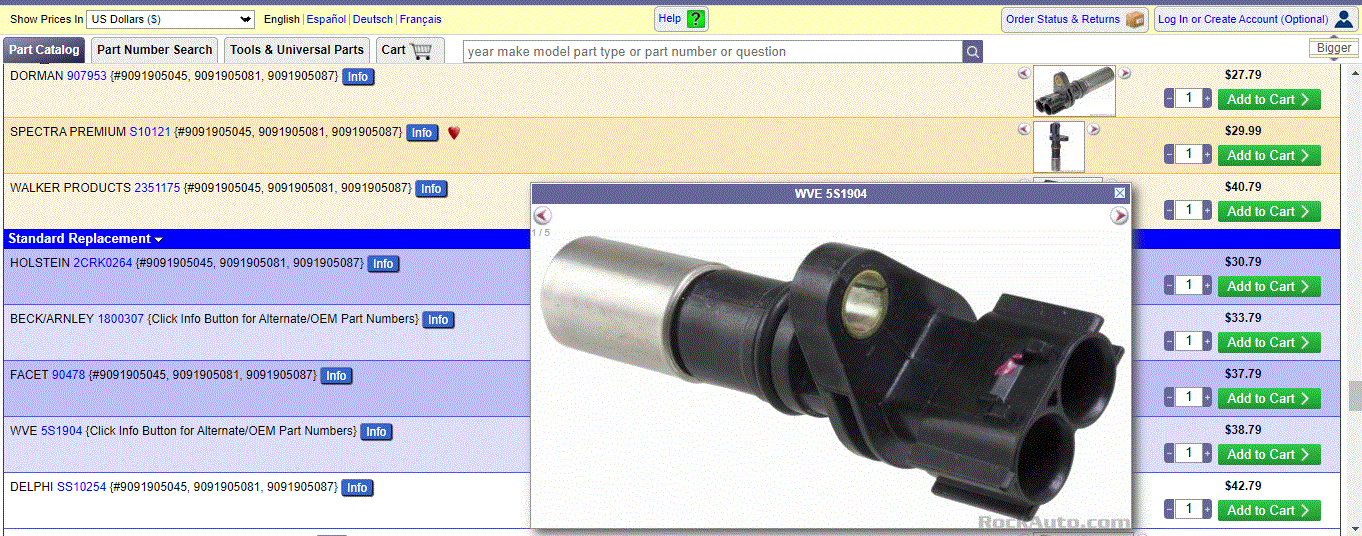Click the page vertical scrollbar thumb
The image size is (1362, 536).
pos(1354,395)
